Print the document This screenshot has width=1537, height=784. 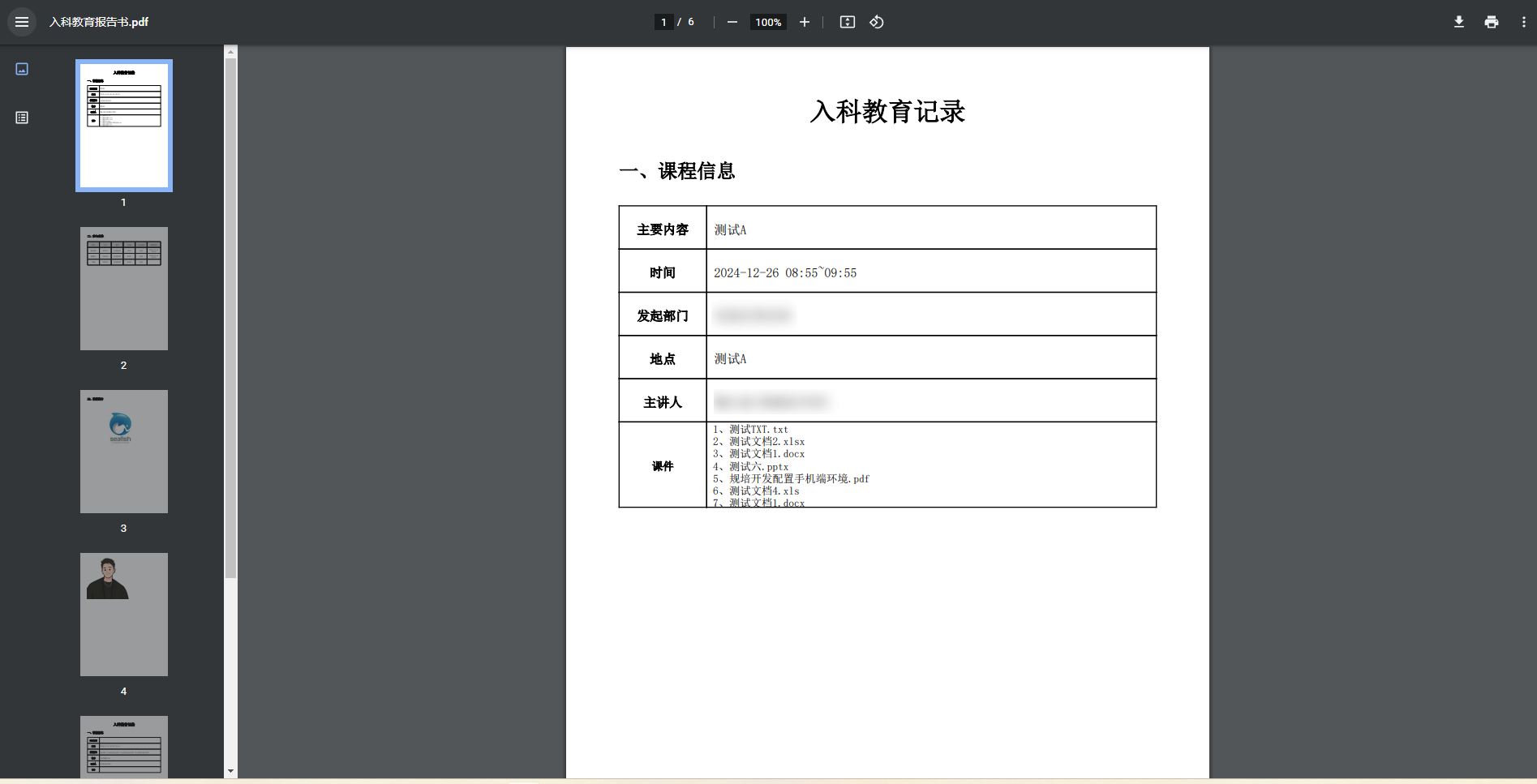(1492, 22)
